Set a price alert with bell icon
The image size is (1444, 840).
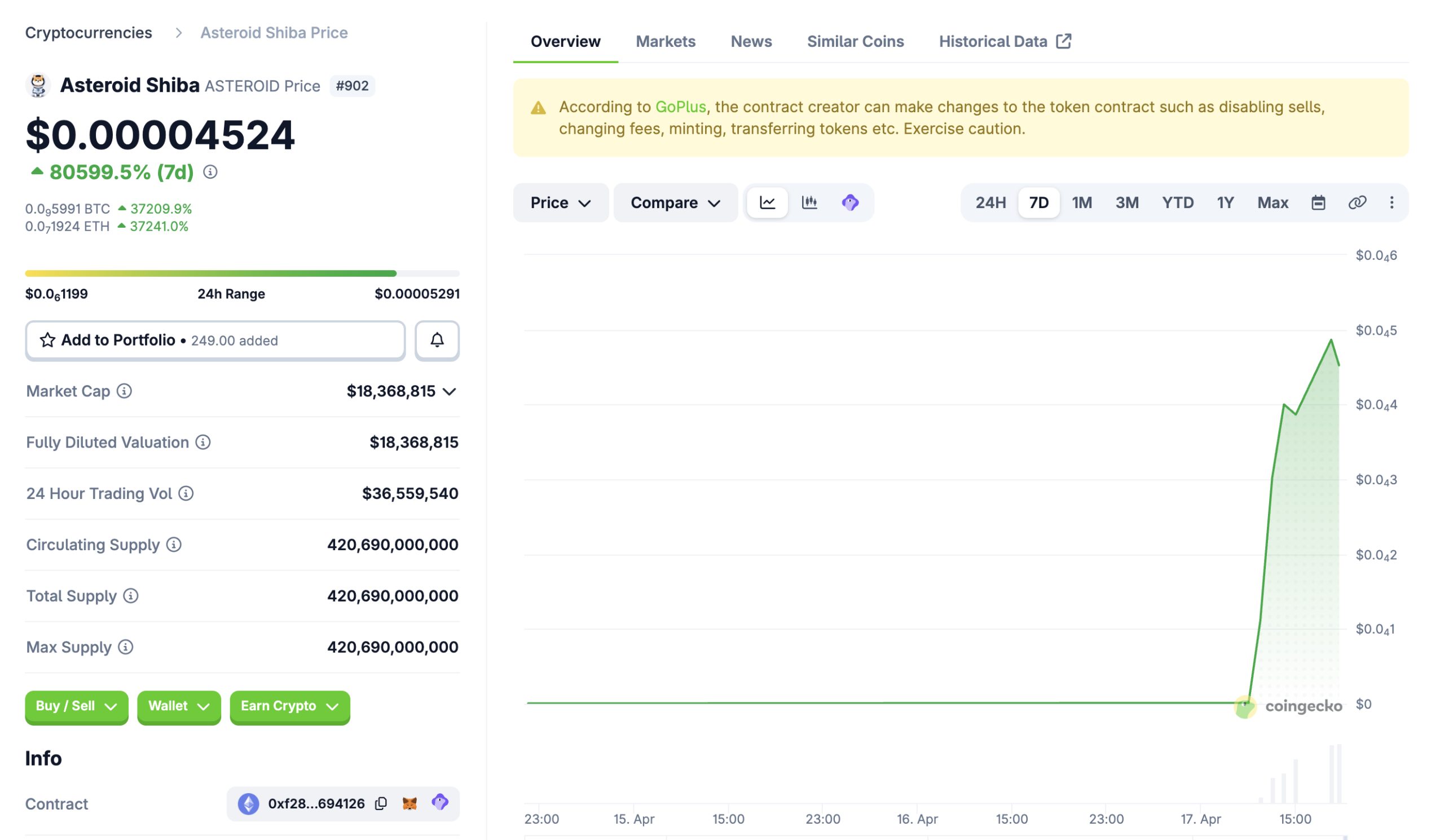pos(437,340)
